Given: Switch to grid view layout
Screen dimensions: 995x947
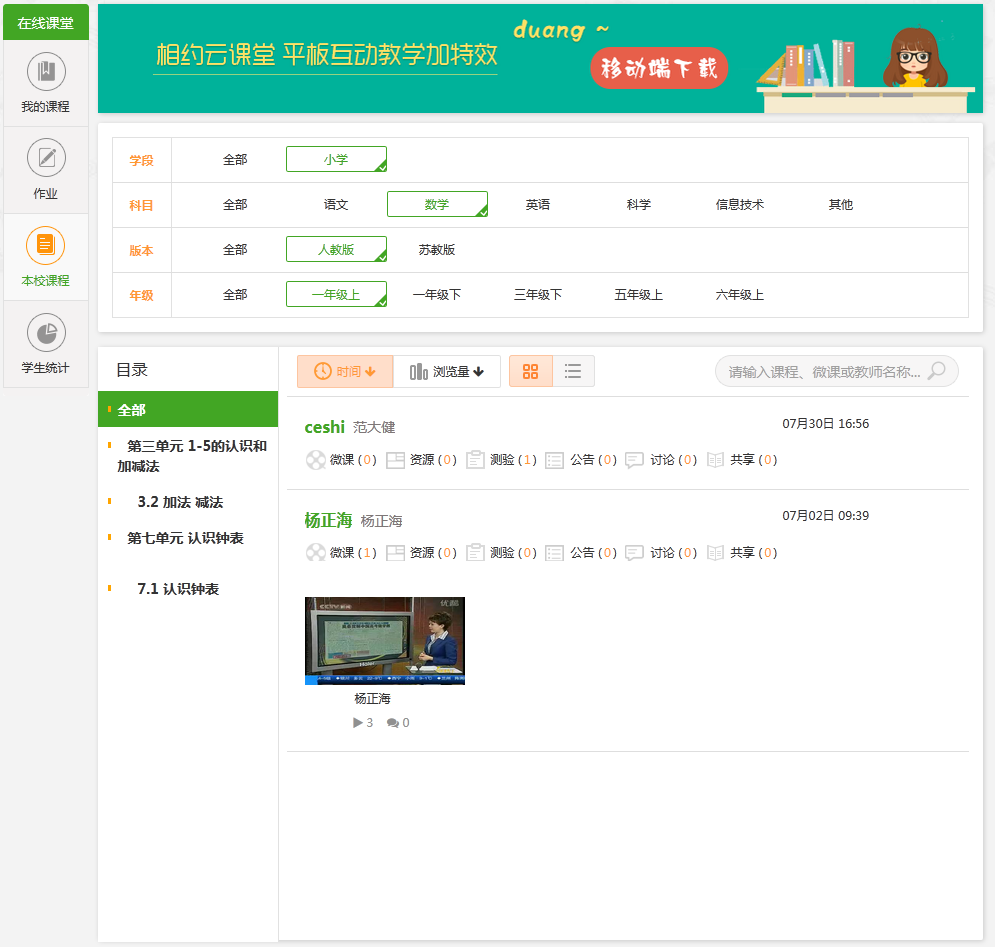Looking at the screenshot, I should (x=530, y=371).
